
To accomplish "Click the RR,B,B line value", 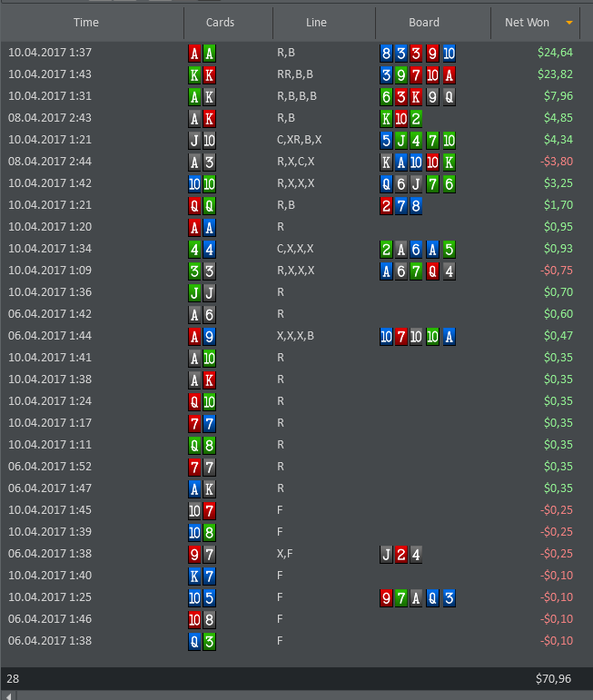I will 295,74.
